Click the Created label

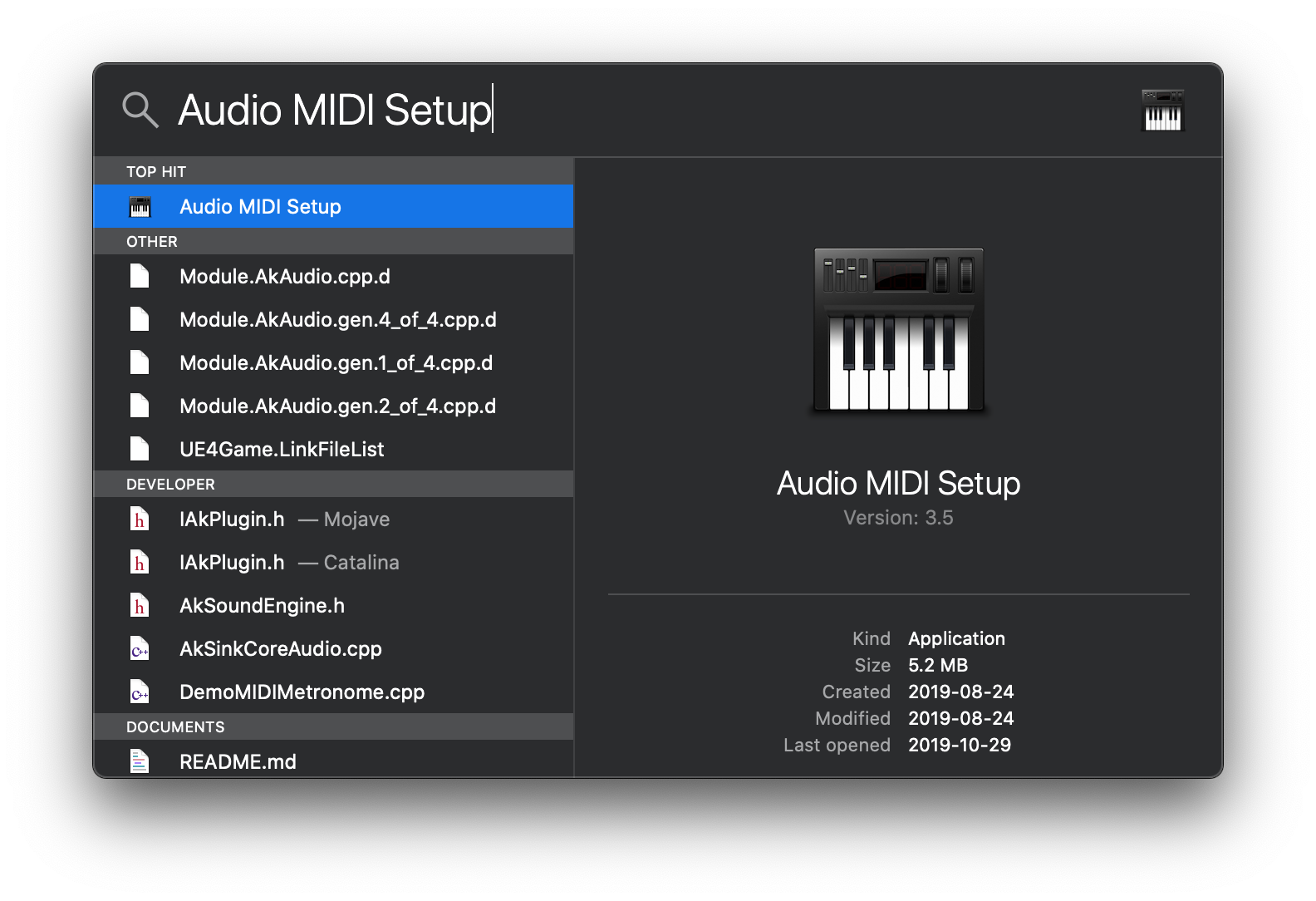point(856,692)
